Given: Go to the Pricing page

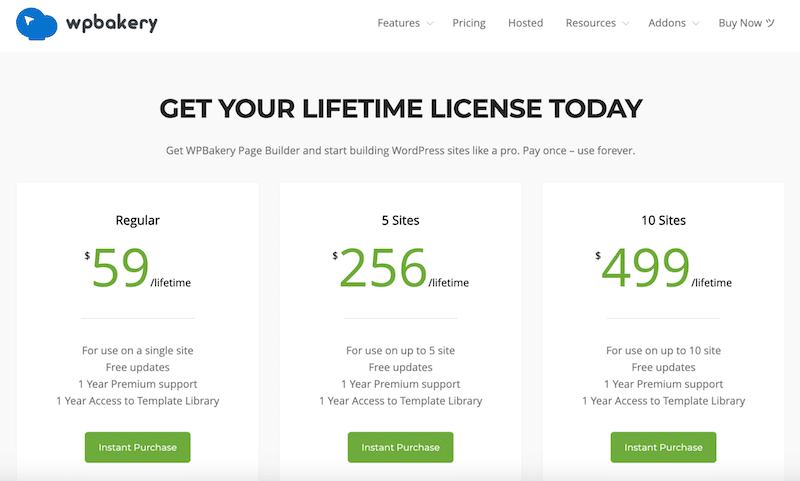Looking at the screenshot, I should point(469,23).
